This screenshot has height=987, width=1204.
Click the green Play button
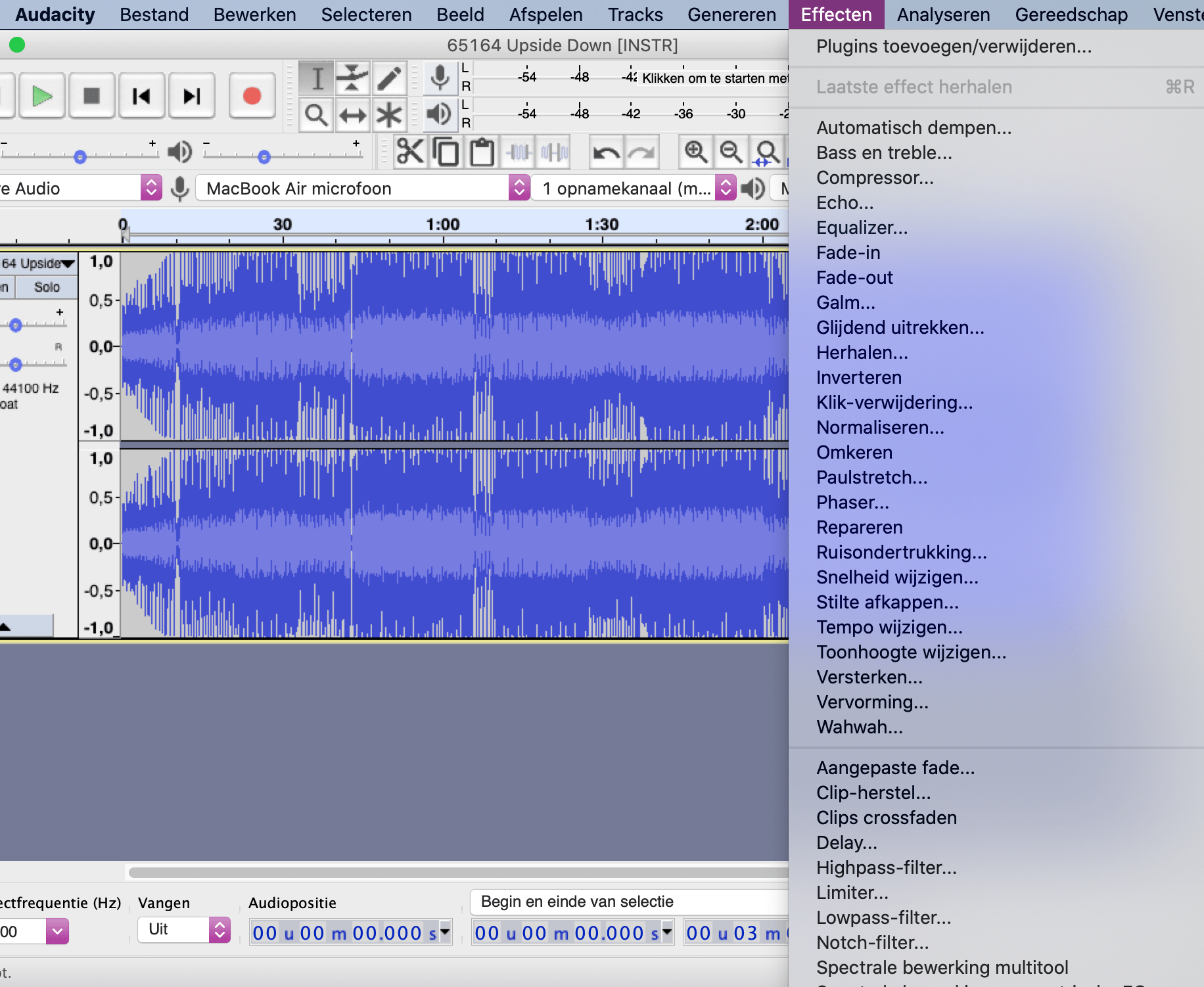click(x=42, y=96)
